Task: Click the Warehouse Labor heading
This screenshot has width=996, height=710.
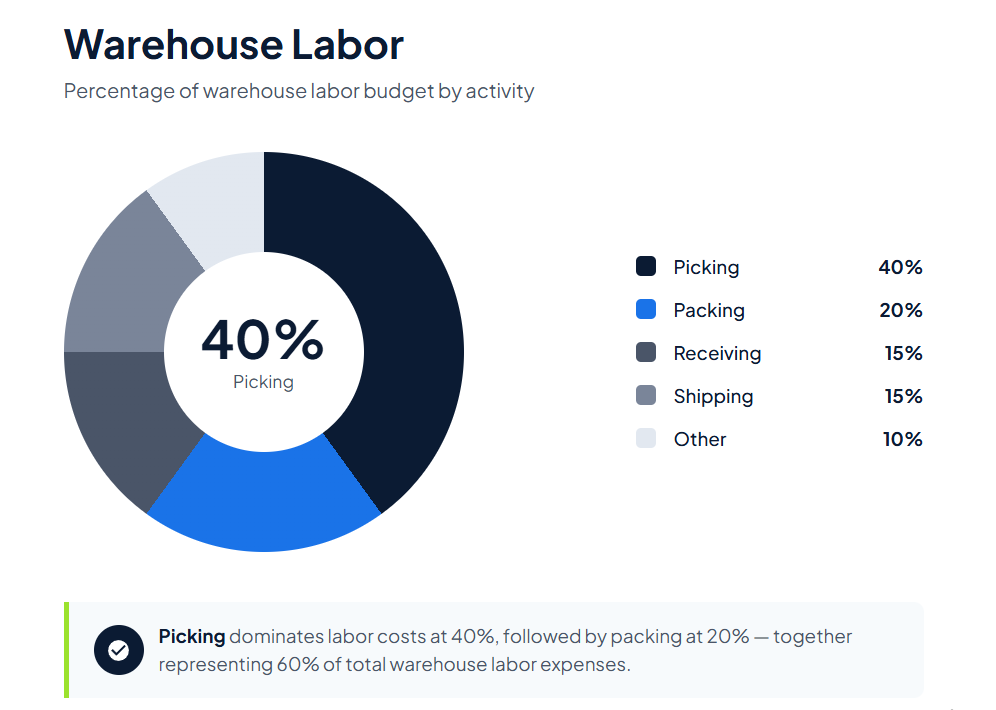Action: click(234, 45)
